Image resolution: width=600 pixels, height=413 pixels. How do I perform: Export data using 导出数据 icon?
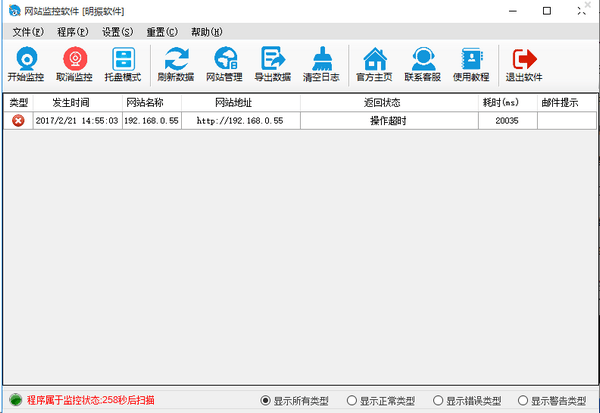(272, 59)
